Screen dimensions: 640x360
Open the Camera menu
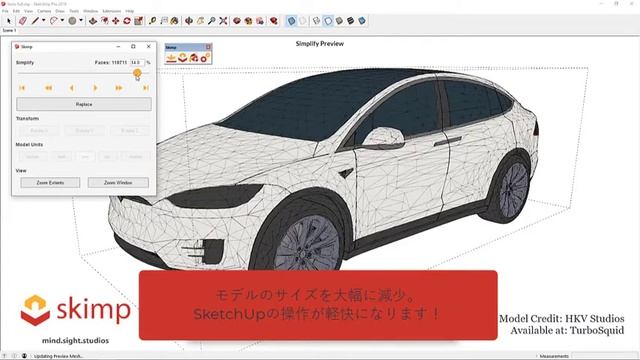point(44,11)
